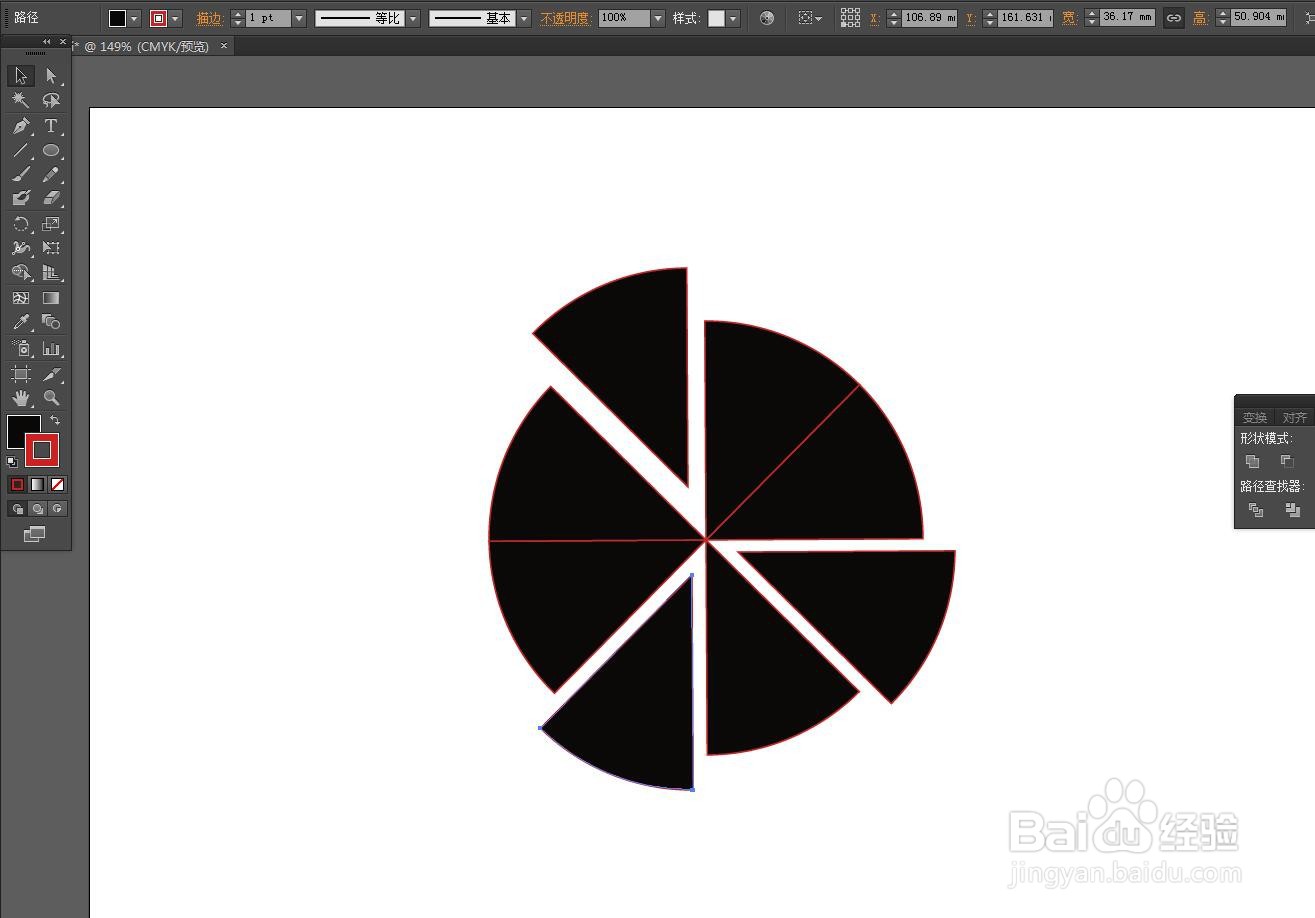Swap fill and stroke colors
Image resolution: width=1315 pixels, height=918 pixels.
click(55, 421)
